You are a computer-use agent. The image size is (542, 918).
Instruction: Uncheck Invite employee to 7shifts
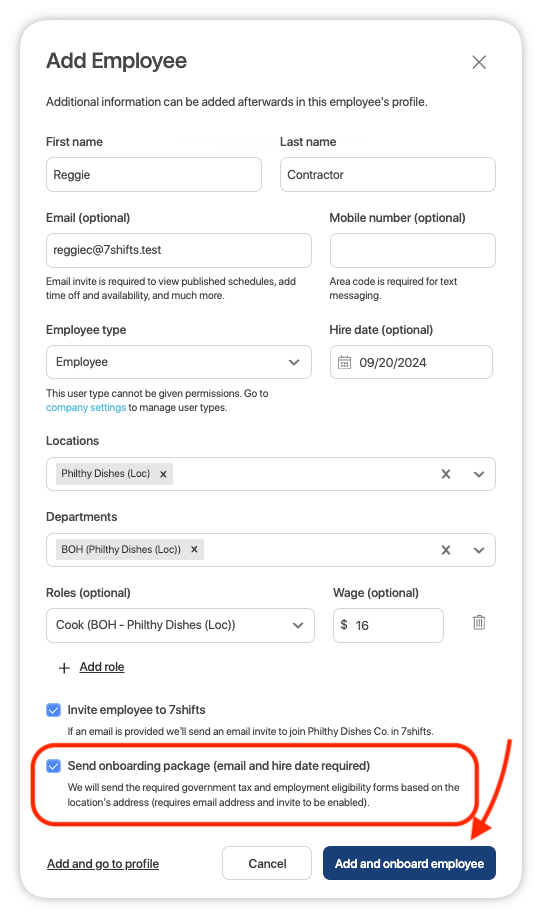[x=53, y=710]
